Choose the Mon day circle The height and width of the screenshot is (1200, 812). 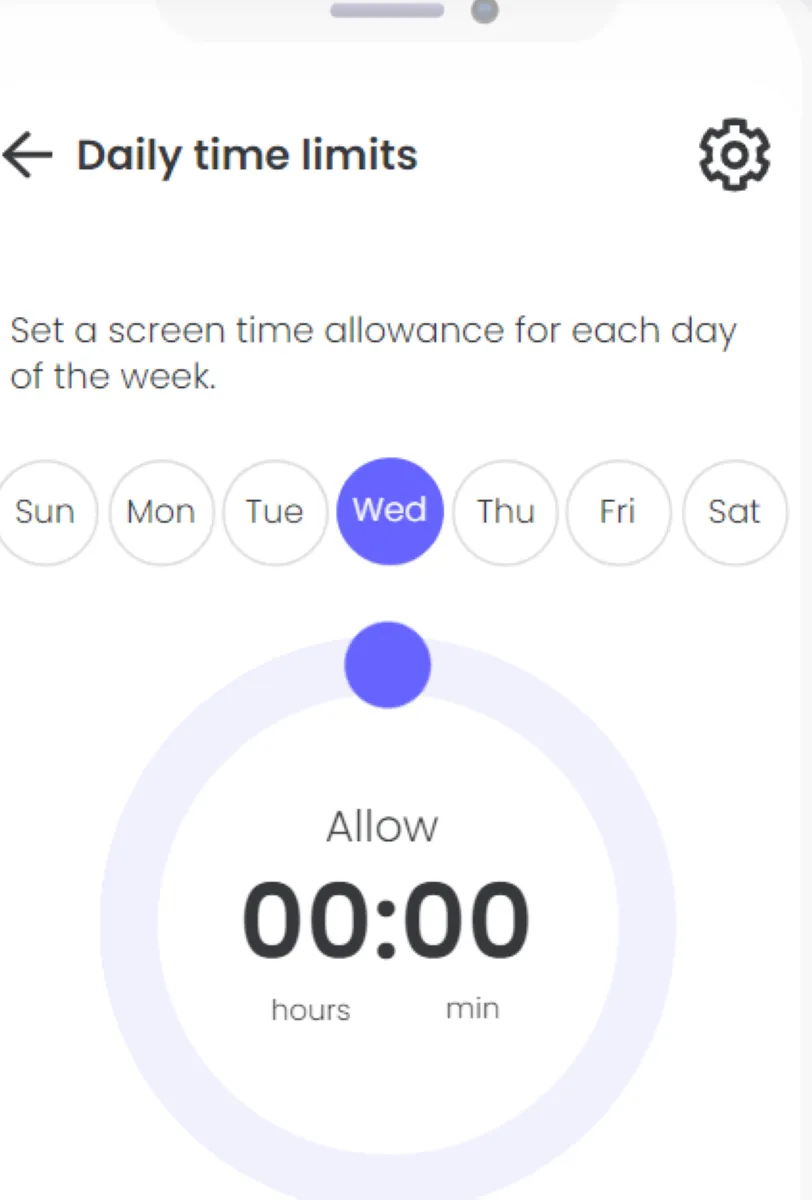161,511
